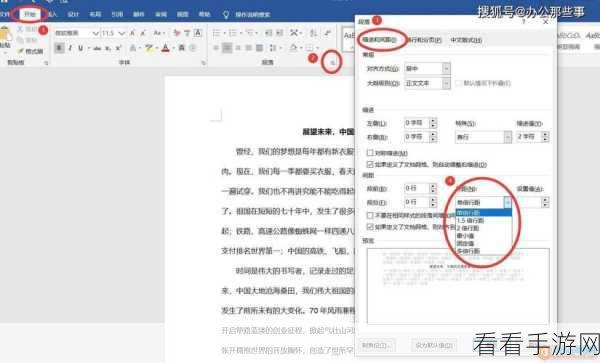Increase the right indent stepper value
Image resolution: width=600 pixels, height=363 pixels.
[x=433, y=134]
